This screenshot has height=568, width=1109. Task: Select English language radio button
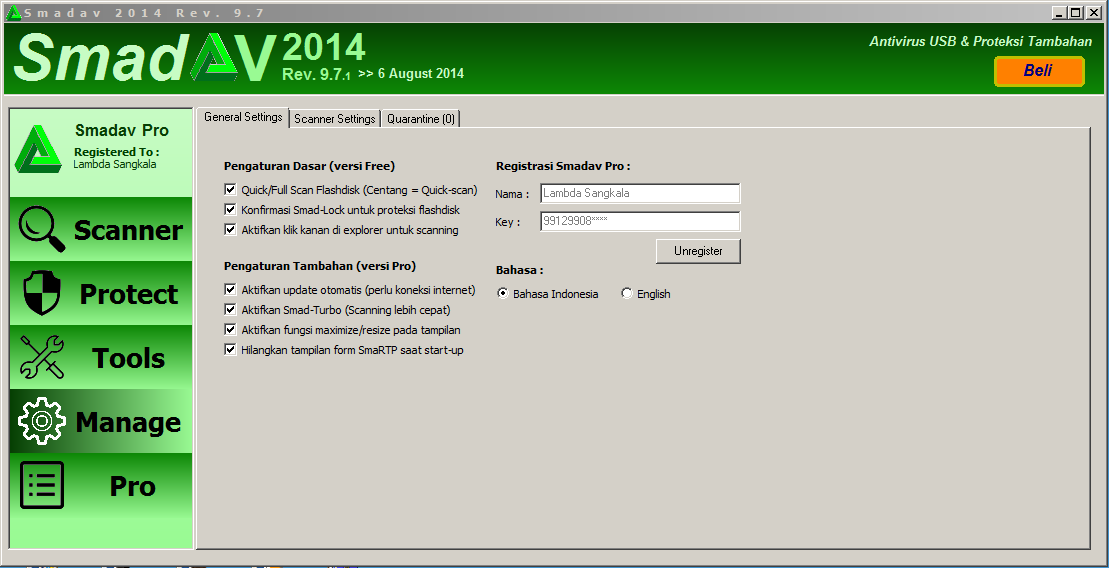627,293
